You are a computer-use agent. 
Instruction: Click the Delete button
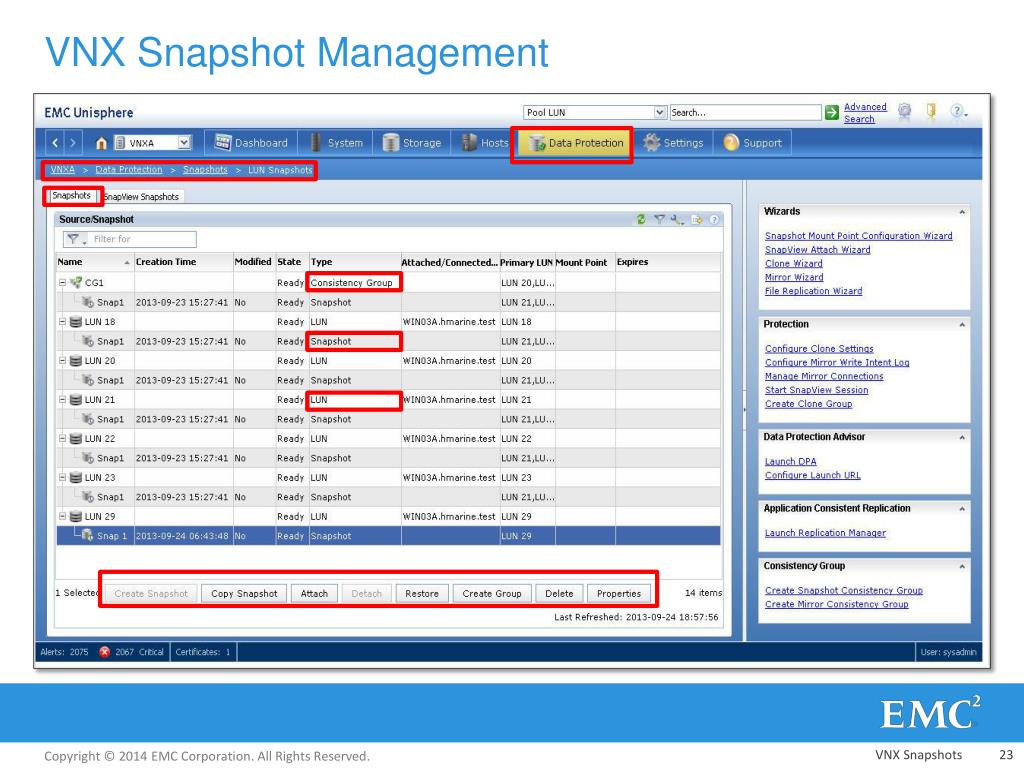click(x=559, y=594)
